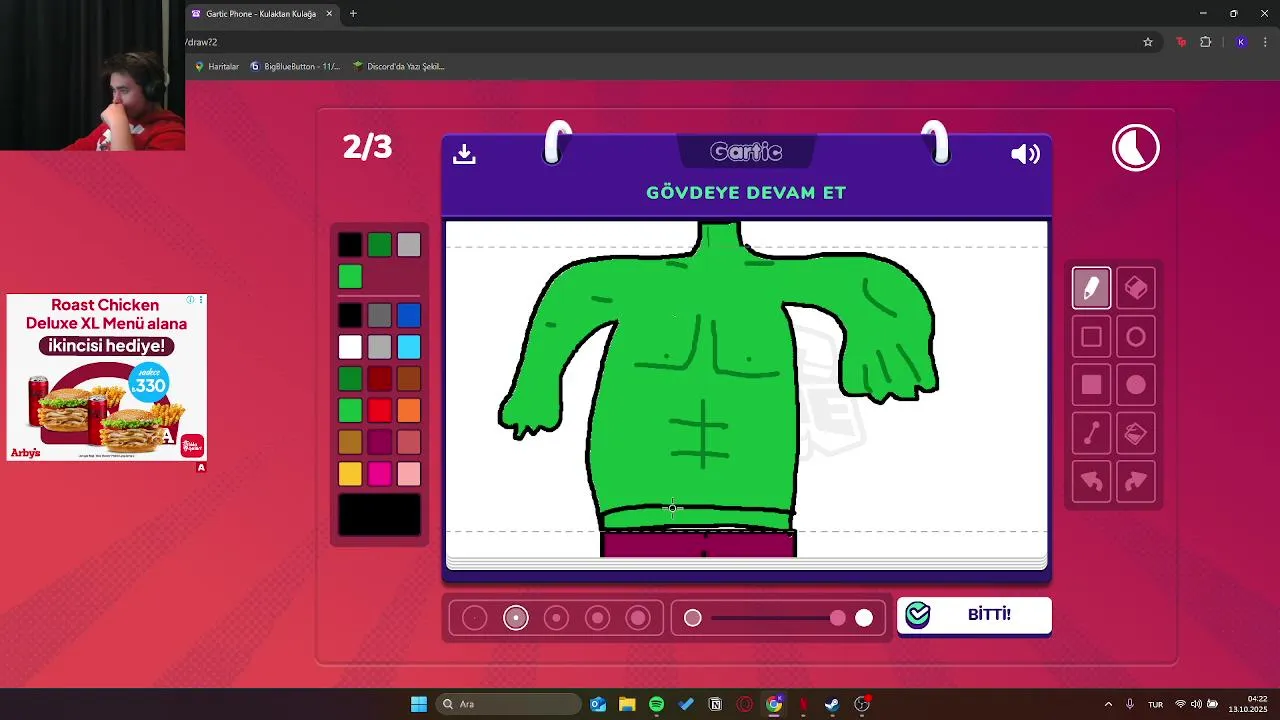Select the eraser tool
Image resolution: width=1280 pixels, height=720 pixels.
tap(1136, 288)
